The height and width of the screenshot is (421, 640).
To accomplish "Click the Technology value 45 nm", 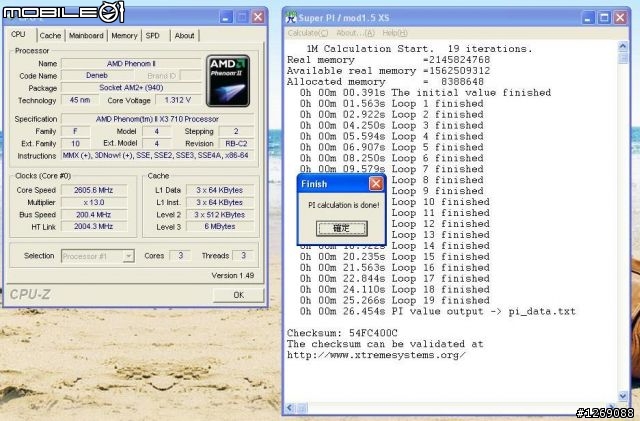I will tap(80, 100).
